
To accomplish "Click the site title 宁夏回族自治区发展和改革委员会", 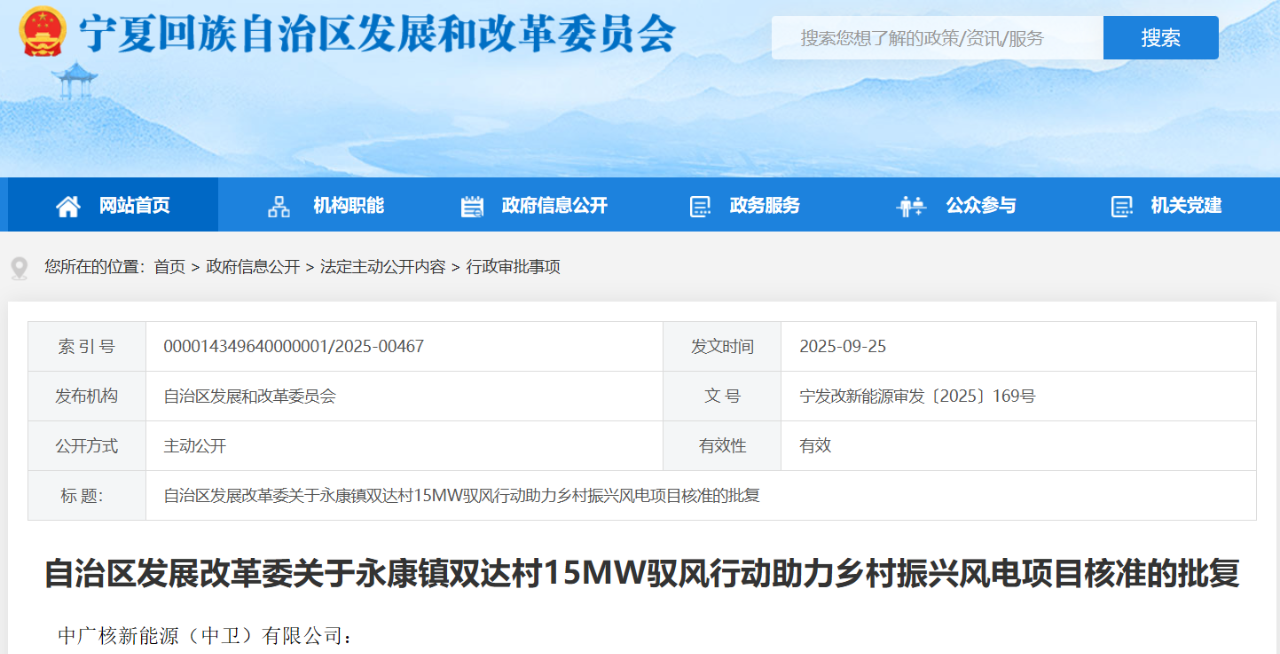I will pyautogui.click(x=378, y=35).
